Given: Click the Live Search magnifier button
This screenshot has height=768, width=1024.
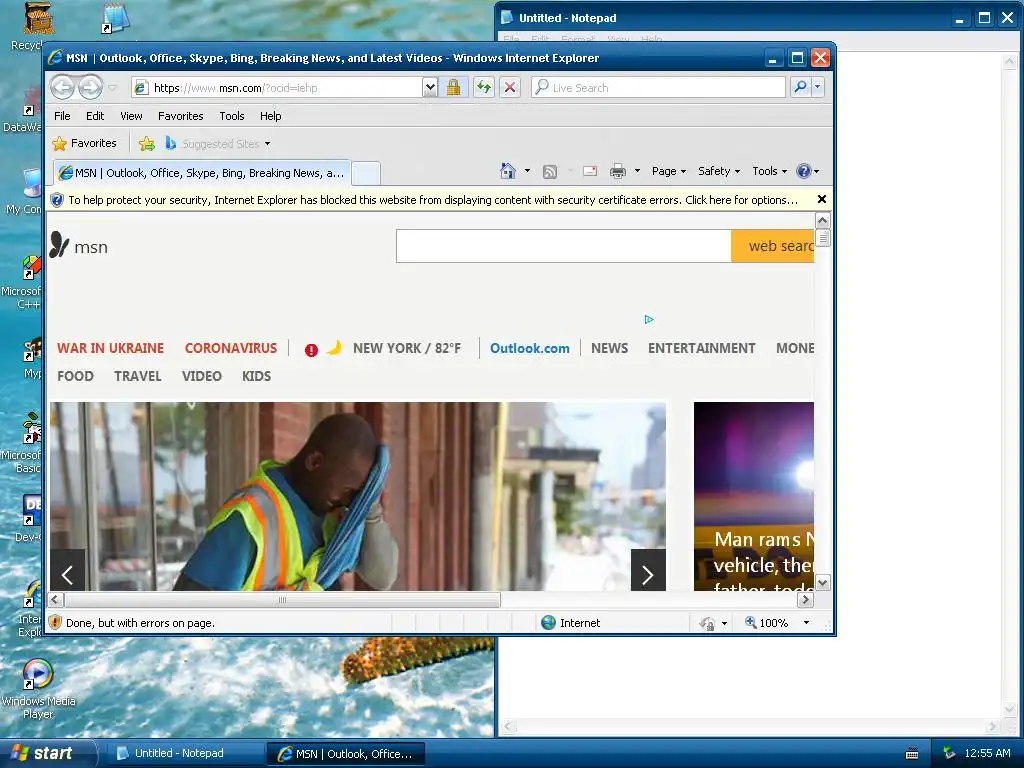Looking at the screenshot, I should 800,87.
